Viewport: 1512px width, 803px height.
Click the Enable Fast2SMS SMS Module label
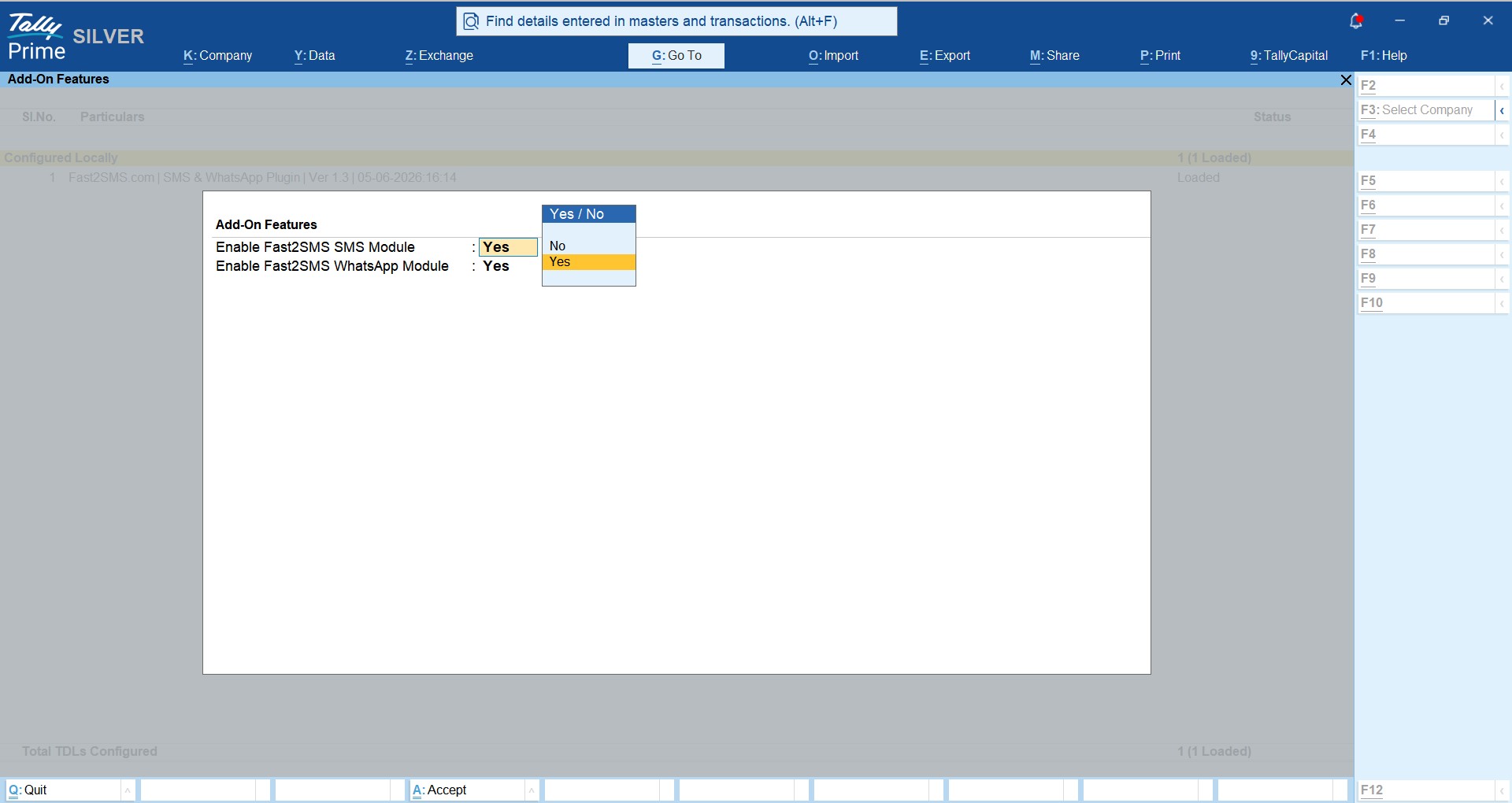[315, 247]
